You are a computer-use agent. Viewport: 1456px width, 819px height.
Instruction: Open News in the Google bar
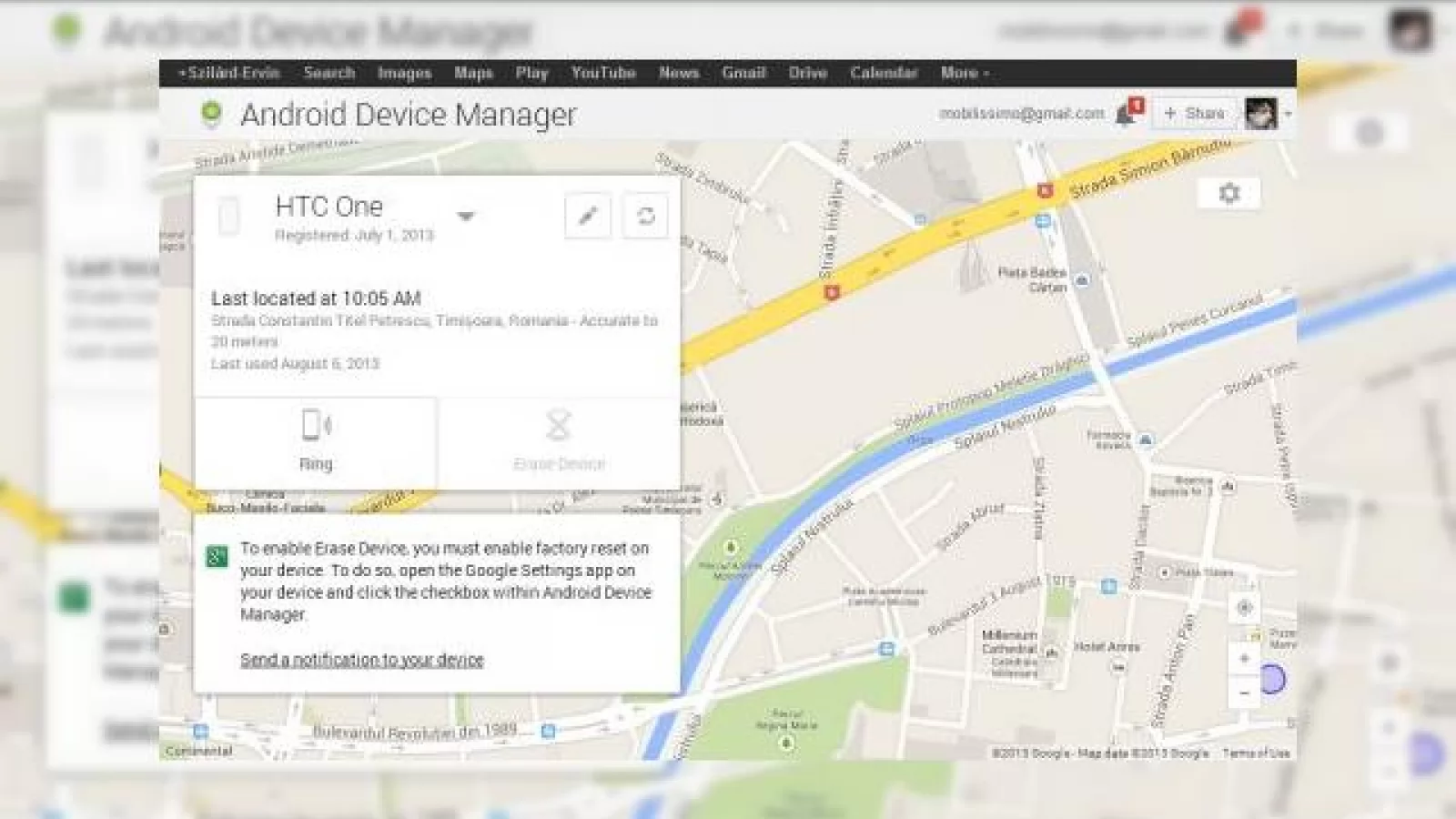pyautogui.click(x=679, y=73)
